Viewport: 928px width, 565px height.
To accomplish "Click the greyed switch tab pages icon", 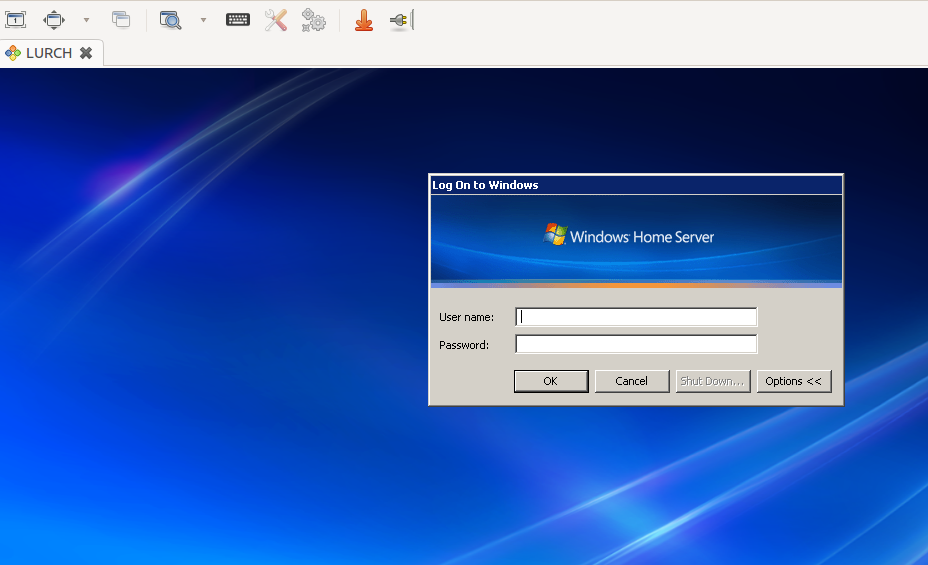I will click(x=121, y=20).
